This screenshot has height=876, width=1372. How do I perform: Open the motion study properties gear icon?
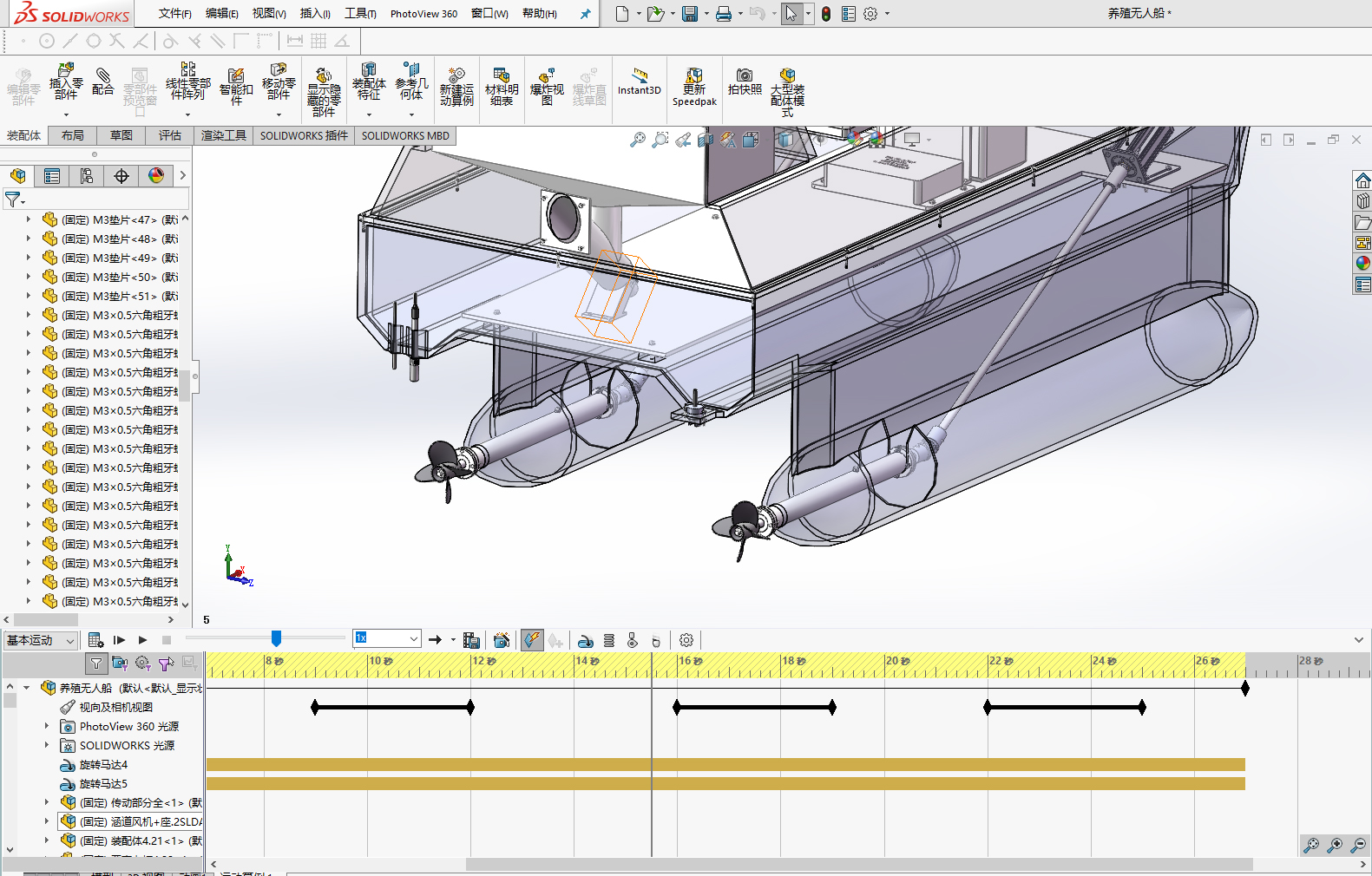click(686, 640)
